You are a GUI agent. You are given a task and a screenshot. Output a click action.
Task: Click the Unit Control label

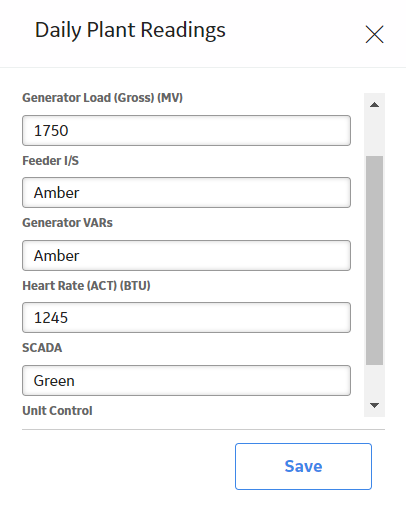(x=57, y=411)
